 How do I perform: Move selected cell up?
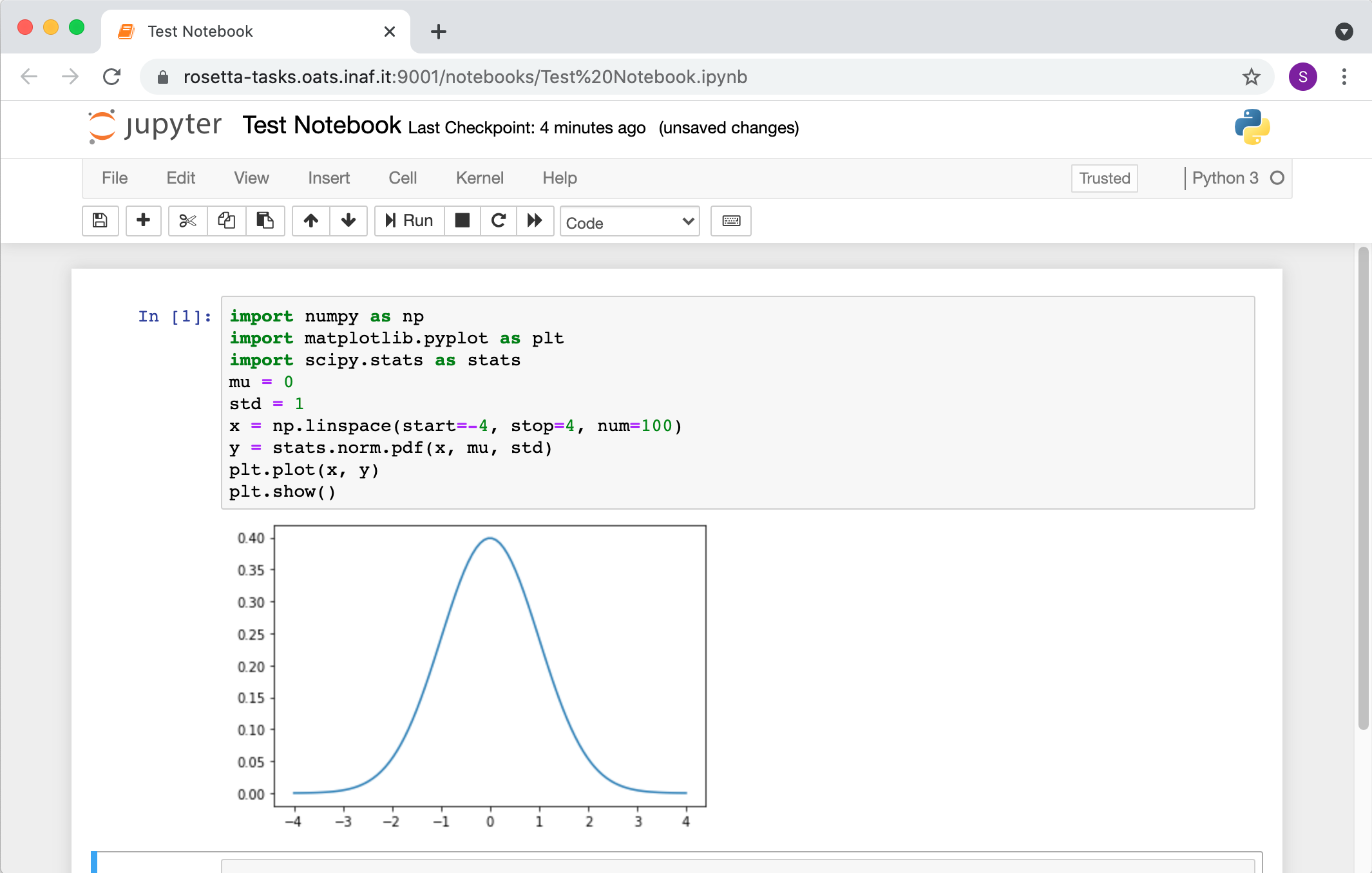pyautogui.click(x=311, y=221)
